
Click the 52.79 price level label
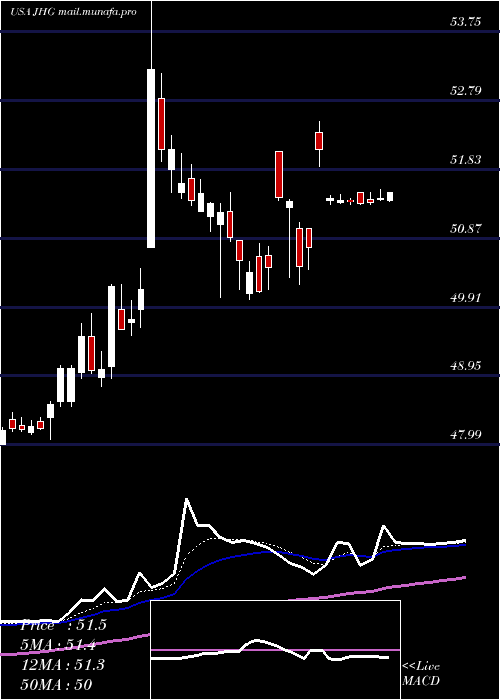[466, 91]
